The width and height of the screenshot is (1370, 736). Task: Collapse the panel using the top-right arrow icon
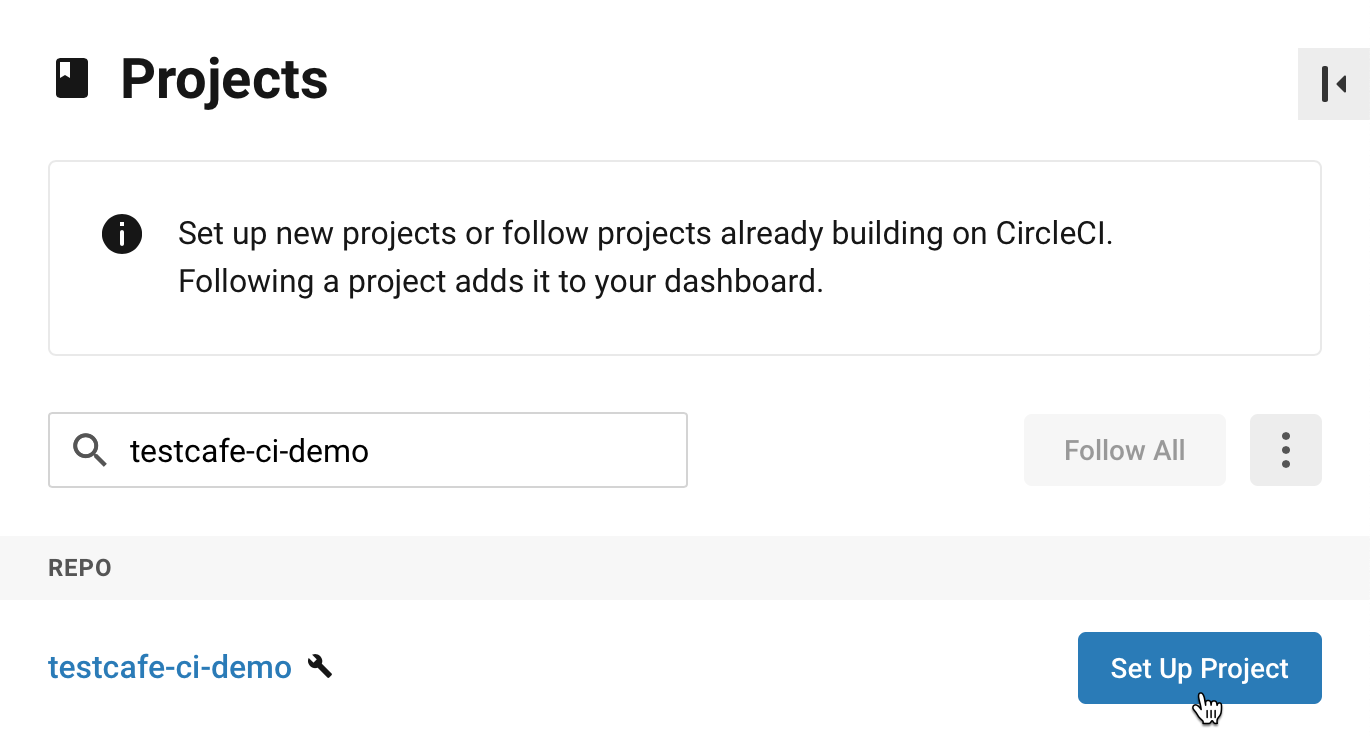[1334, 84]
